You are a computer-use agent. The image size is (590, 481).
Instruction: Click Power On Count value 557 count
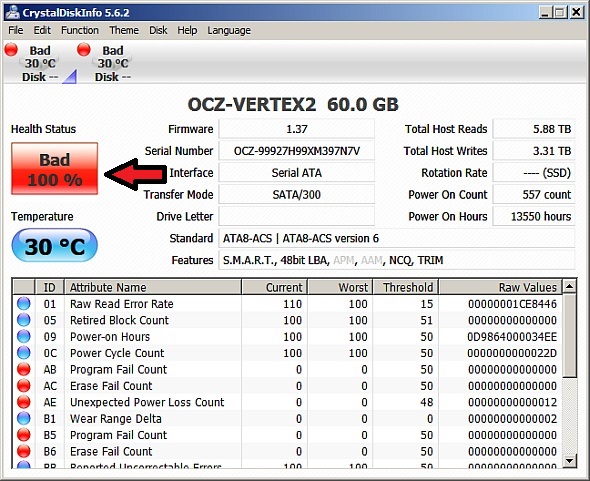click(534, 195)
